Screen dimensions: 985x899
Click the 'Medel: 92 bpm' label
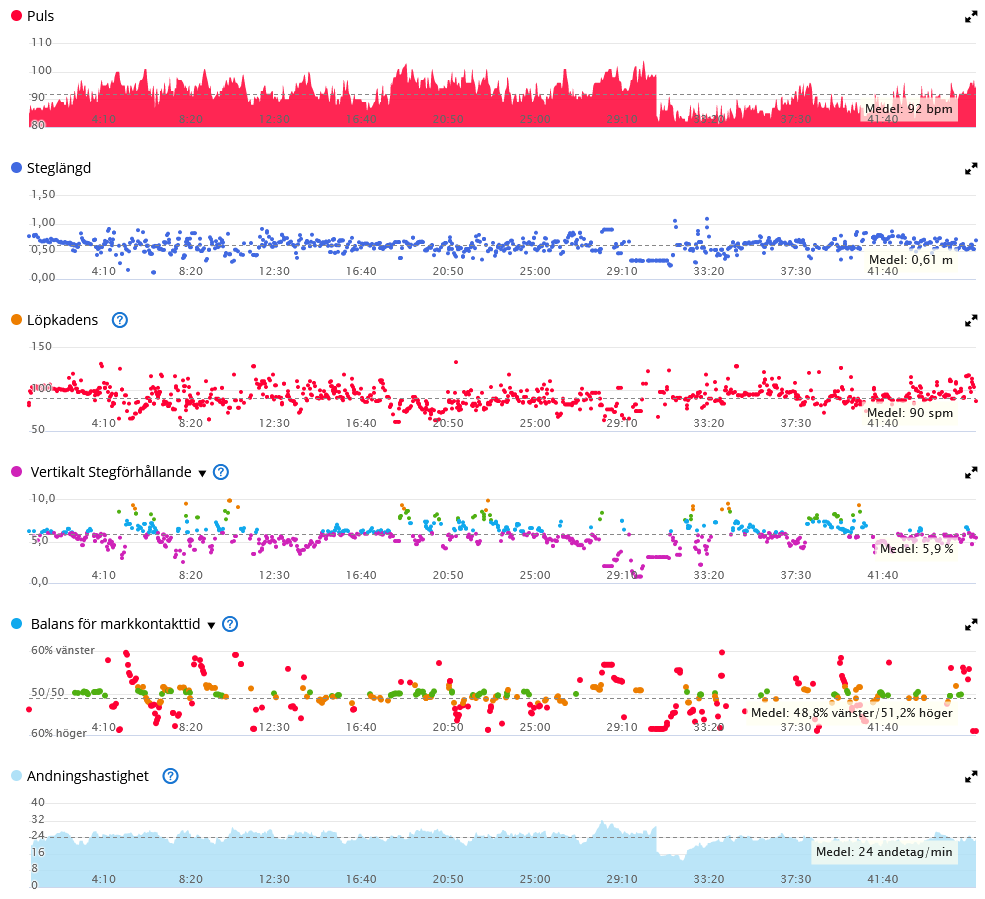(908, 109)
